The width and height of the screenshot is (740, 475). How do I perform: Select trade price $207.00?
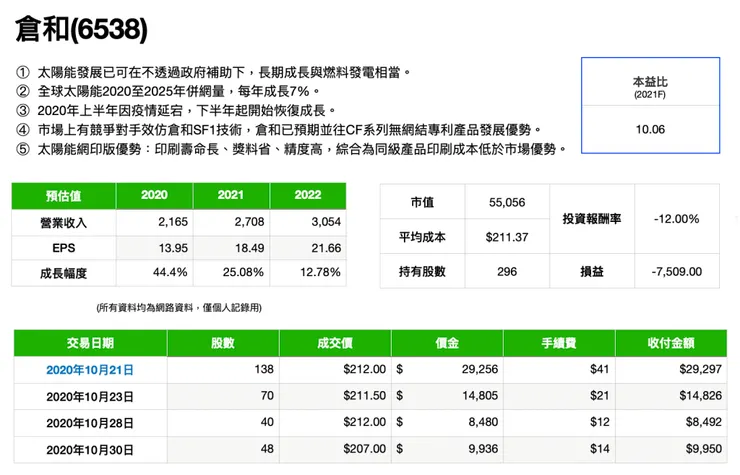tap(364, 449)
